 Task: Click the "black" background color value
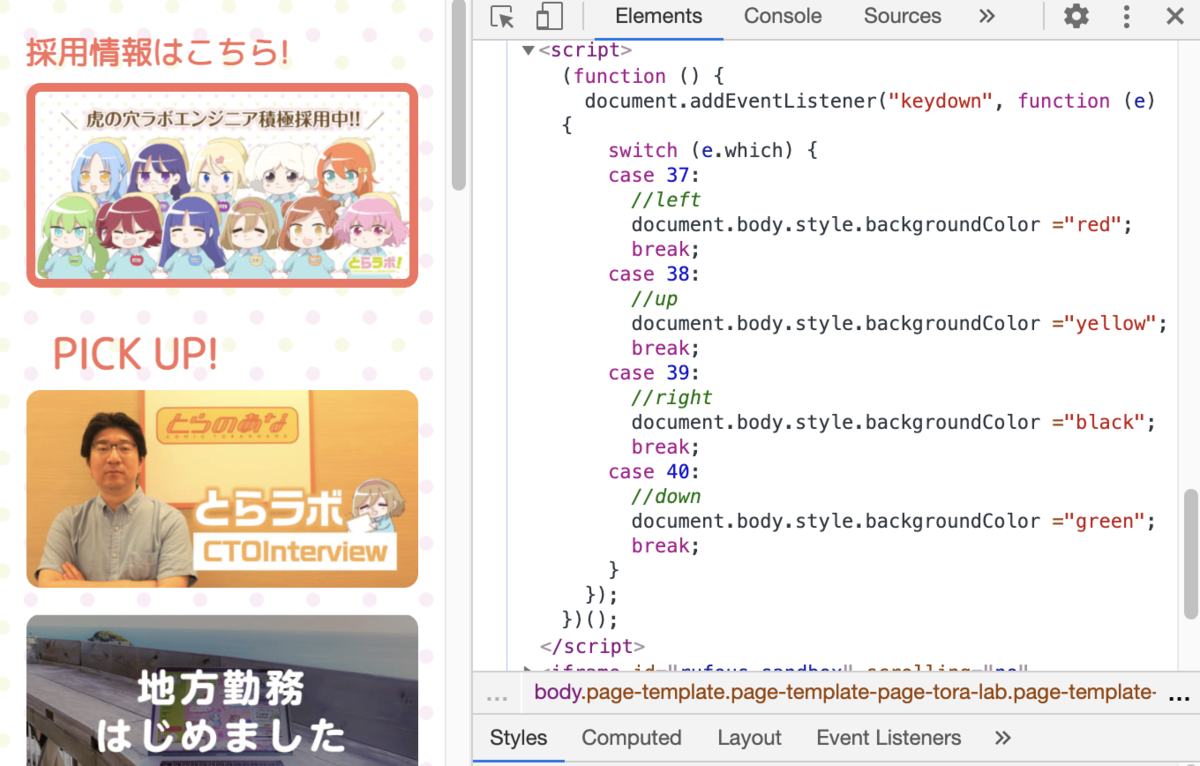pyautogui.click(x=1104, y=422)
